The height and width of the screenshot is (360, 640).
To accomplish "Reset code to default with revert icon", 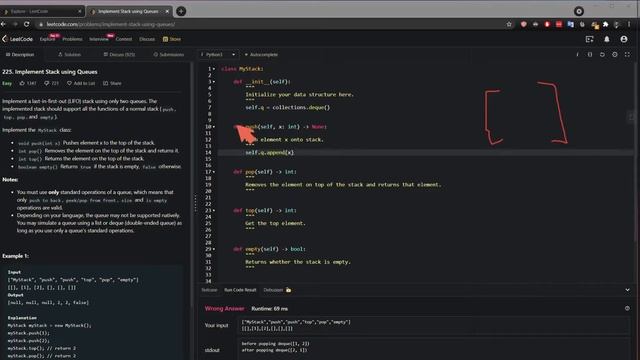I will coord(602,54).
